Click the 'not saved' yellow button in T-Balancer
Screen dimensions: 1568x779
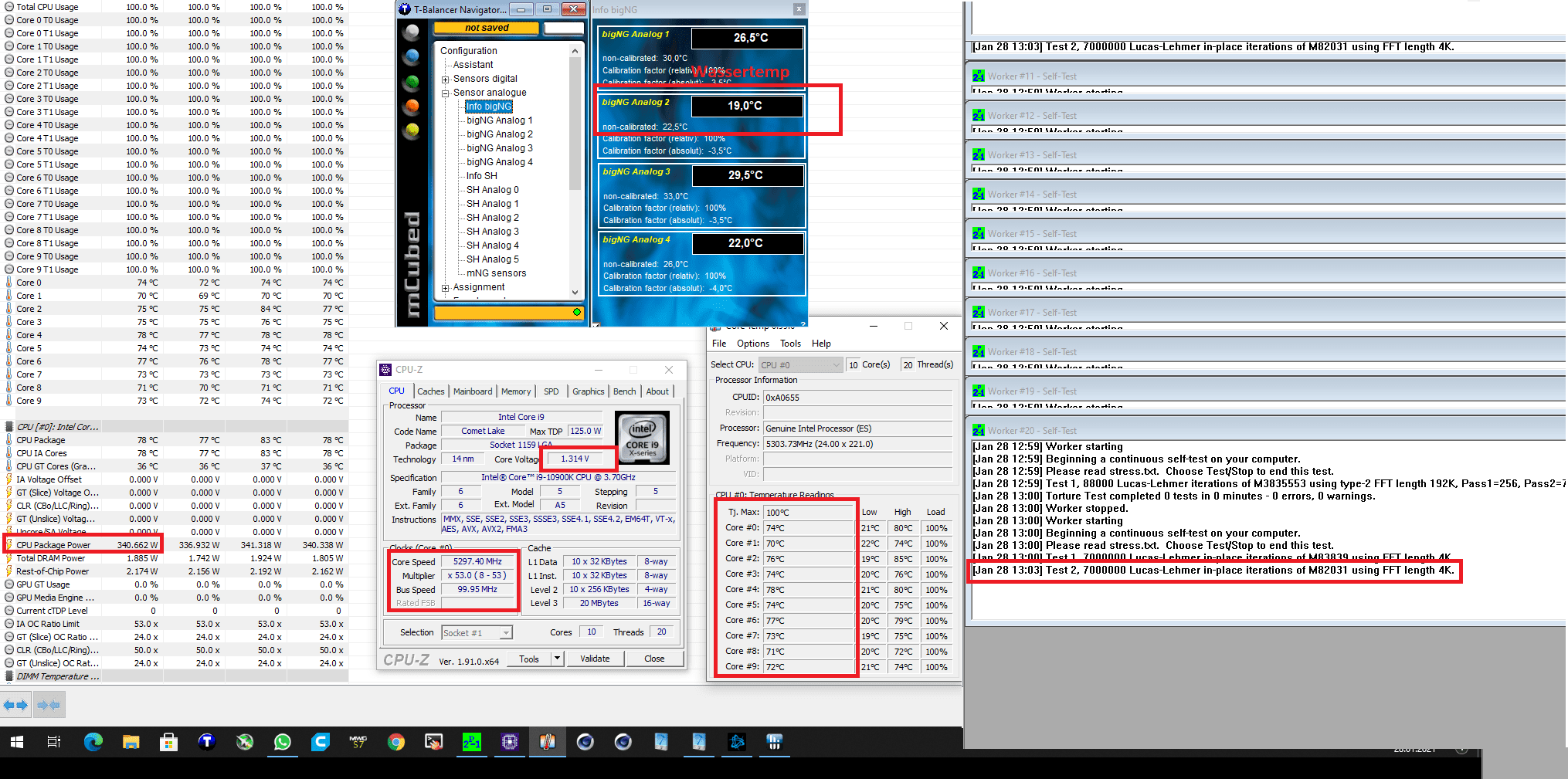coord(487,28)
